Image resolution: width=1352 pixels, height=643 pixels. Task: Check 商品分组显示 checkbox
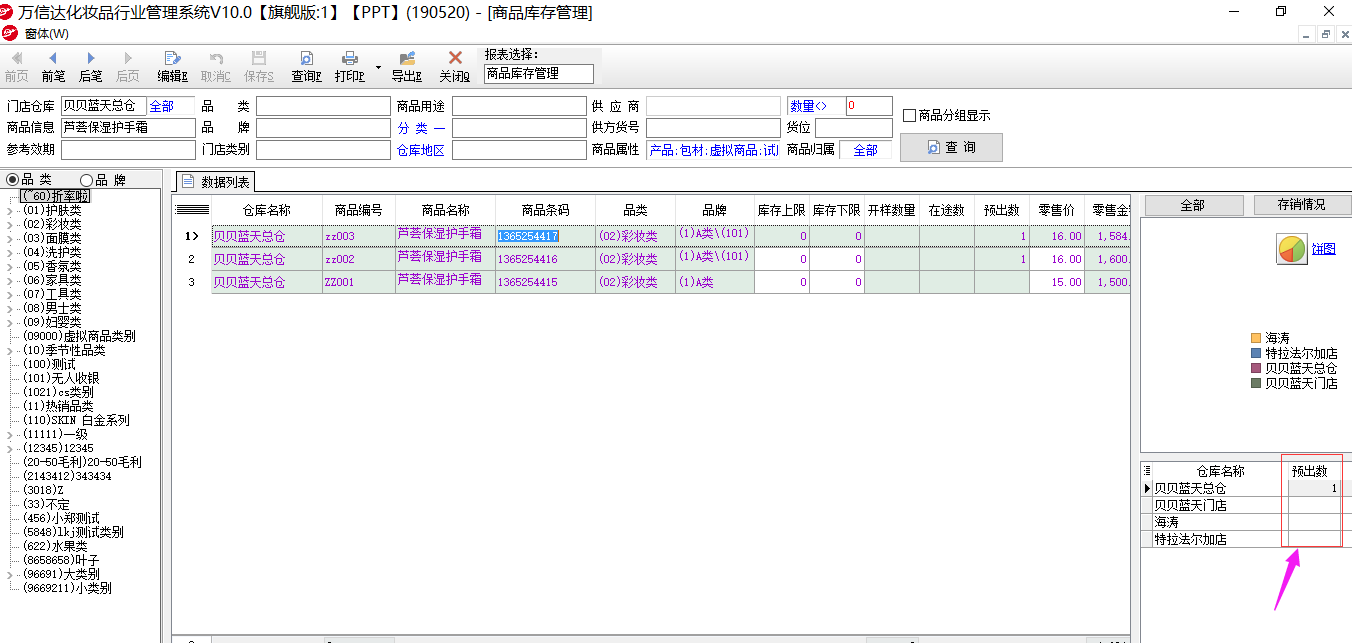[x=909, y=115]
